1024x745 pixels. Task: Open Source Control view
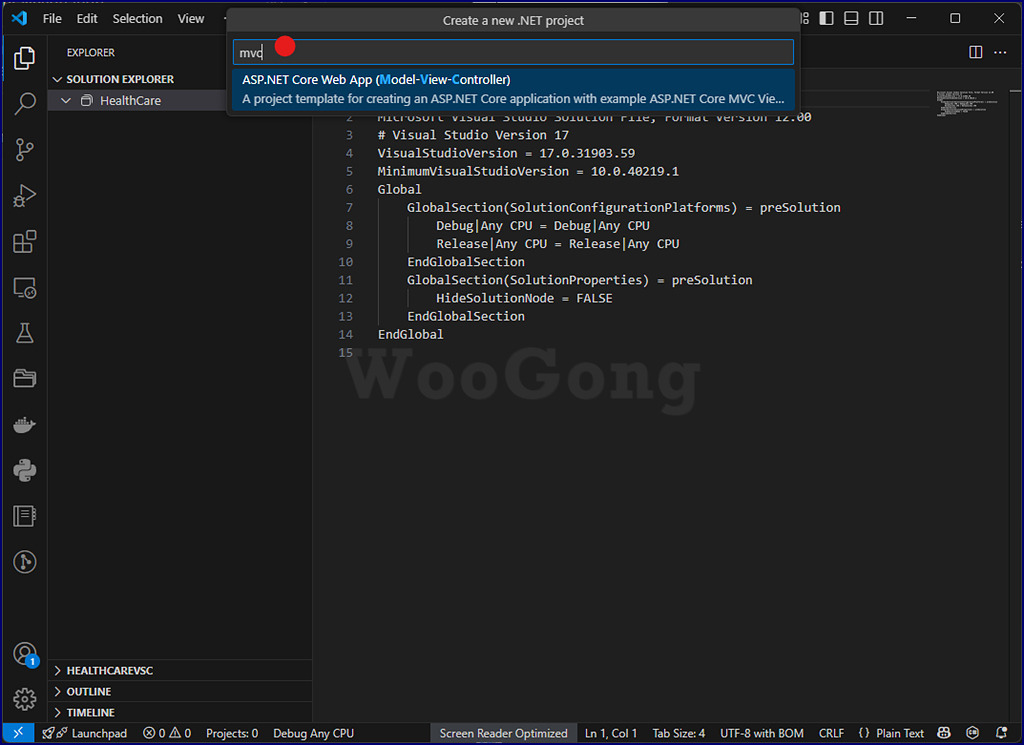point(24,150)
